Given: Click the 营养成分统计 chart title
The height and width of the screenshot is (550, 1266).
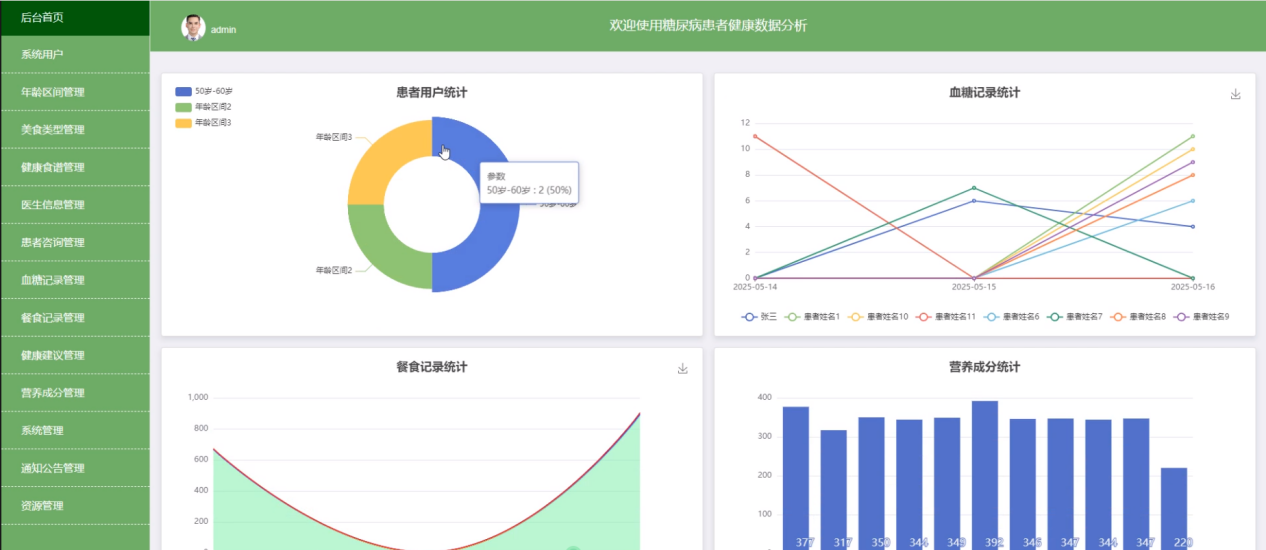Looking at the screenshot, I should point(985,367).
